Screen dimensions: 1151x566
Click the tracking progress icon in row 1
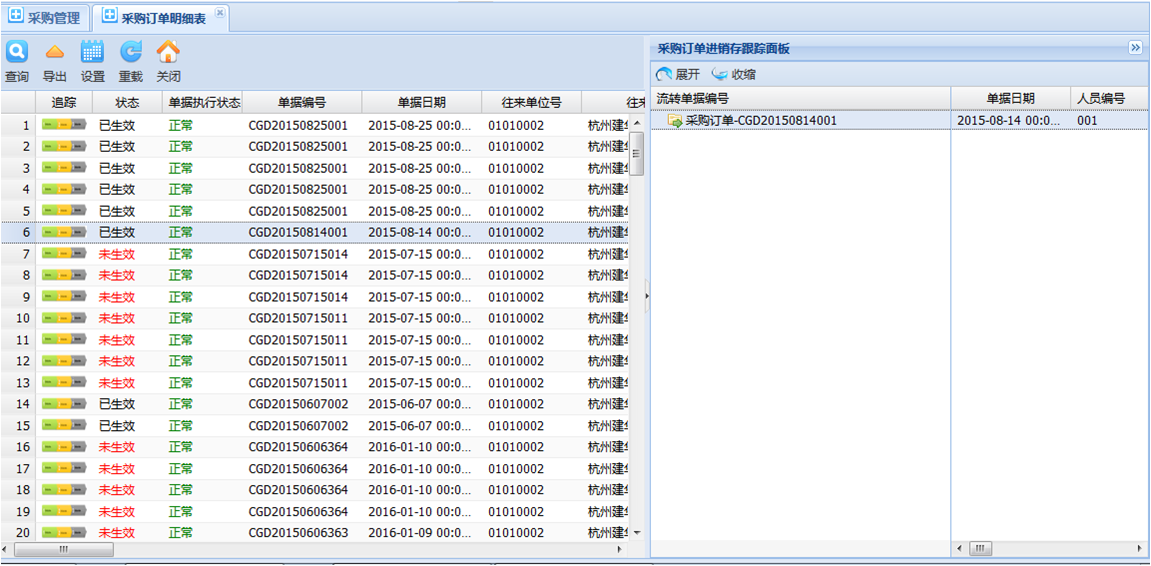pos(64,126)
